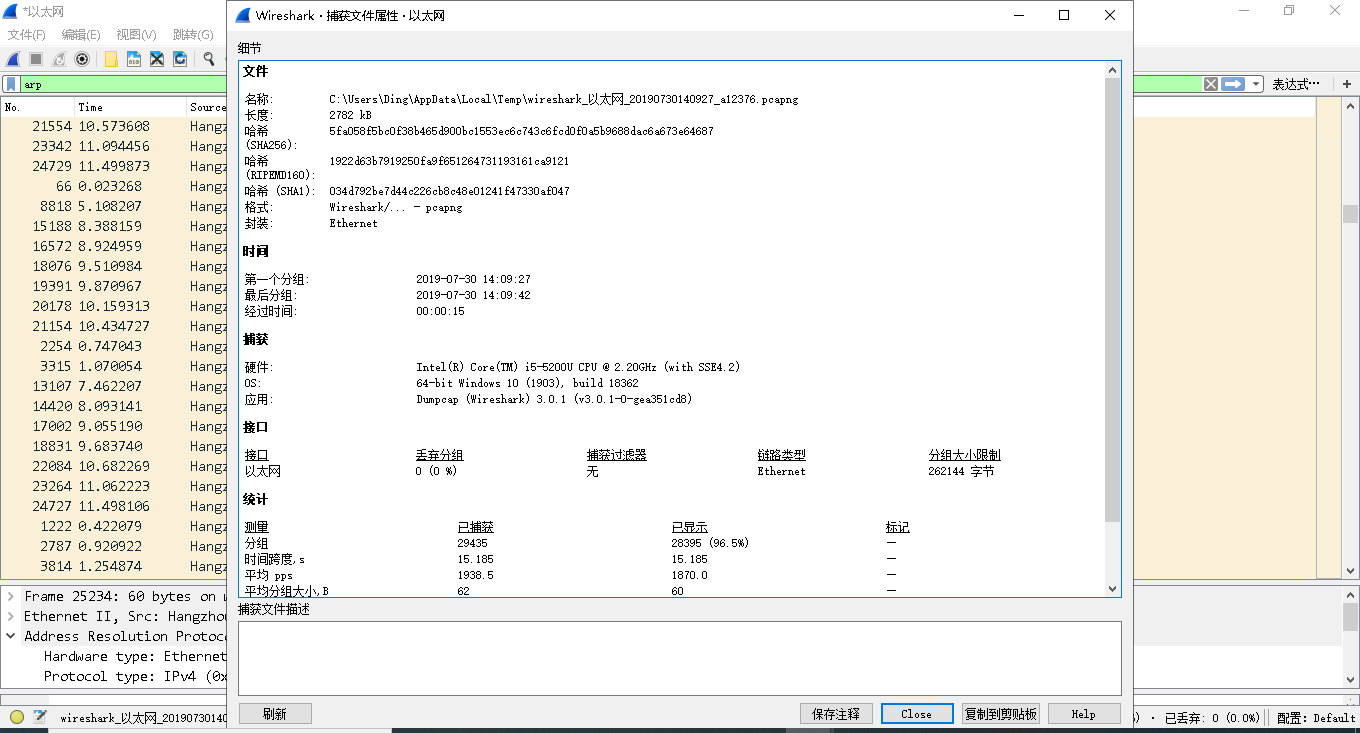Click the Intel(R) Core(TM) i5-5200U hardware text

click(x=578, y=367)
